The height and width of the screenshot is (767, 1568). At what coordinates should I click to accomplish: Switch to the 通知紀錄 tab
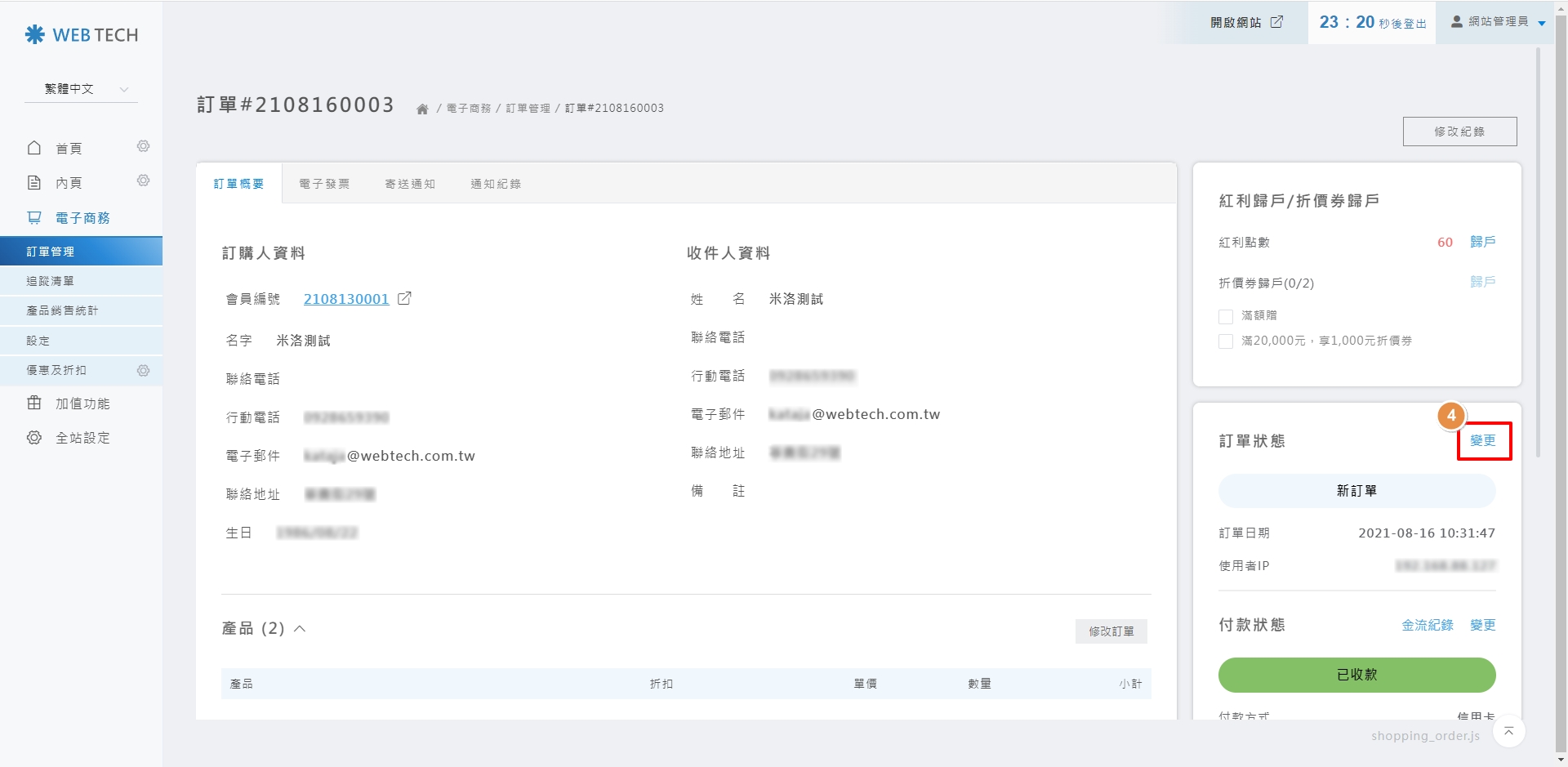pos(496,184)
